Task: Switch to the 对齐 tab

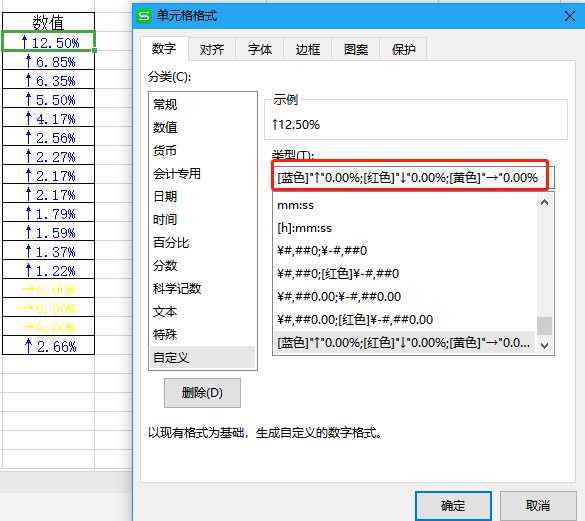Action: [212, 49]
